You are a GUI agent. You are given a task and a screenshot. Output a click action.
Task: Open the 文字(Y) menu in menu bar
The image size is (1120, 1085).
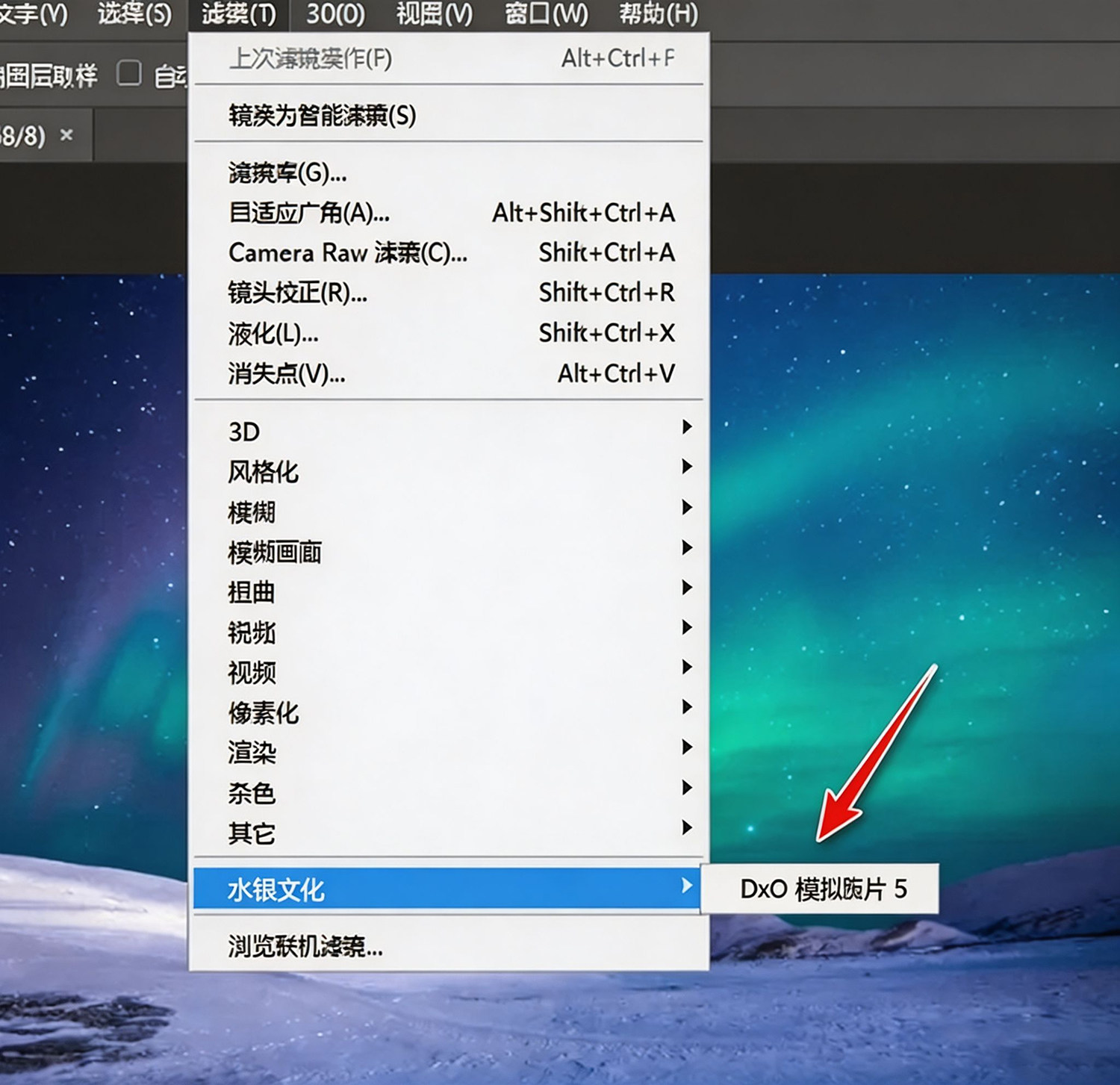[x=34, y=14]
